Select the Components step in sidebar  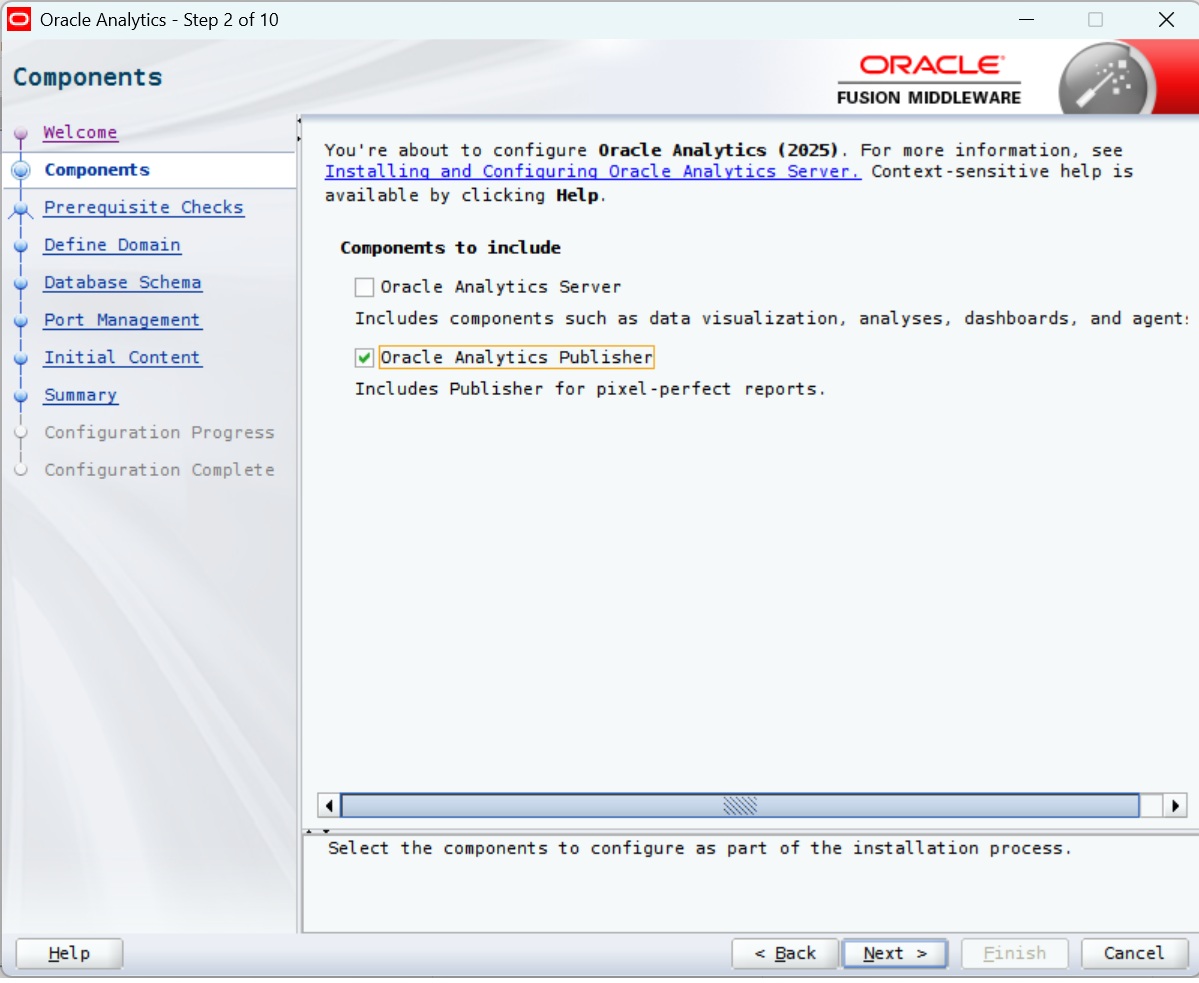97,170
